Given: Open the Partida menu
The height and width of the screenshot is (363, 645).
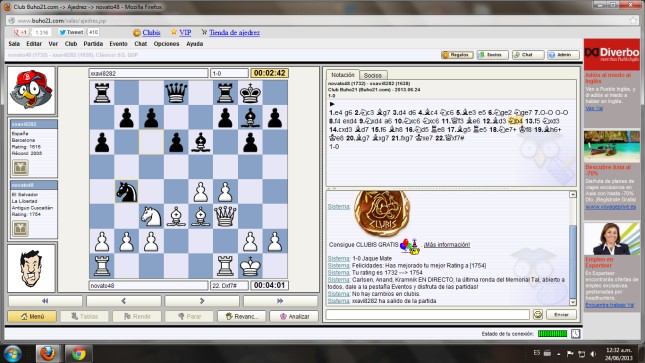Looking at the screenshot, I should pos(93,44).
